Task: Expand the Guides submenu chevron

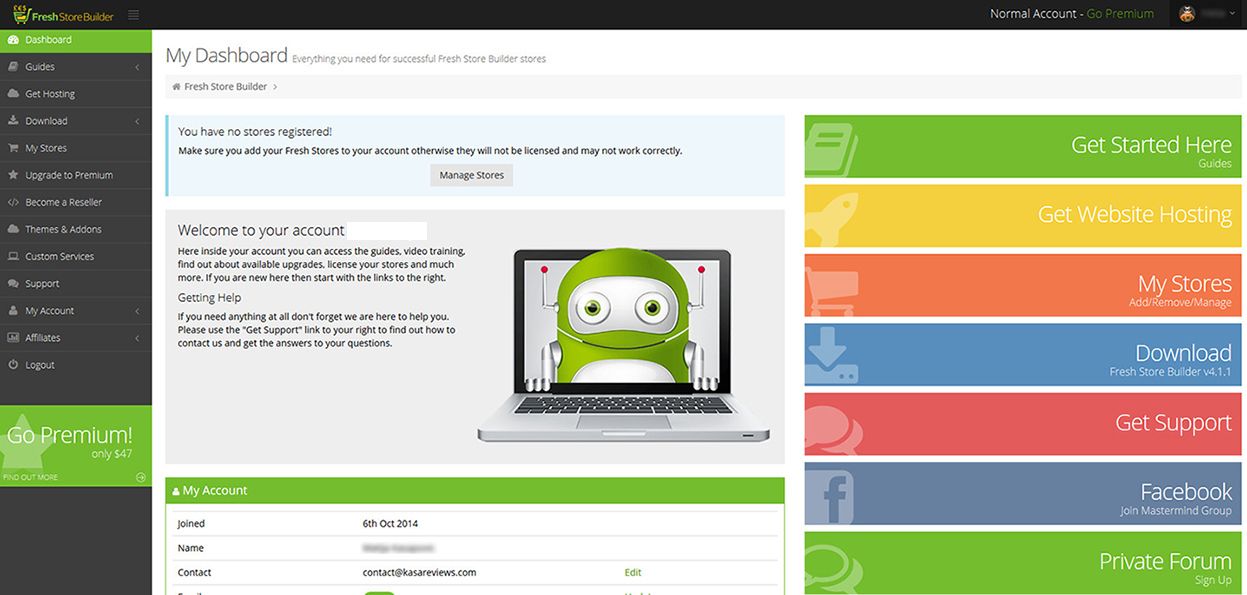Action: [137, 67]
